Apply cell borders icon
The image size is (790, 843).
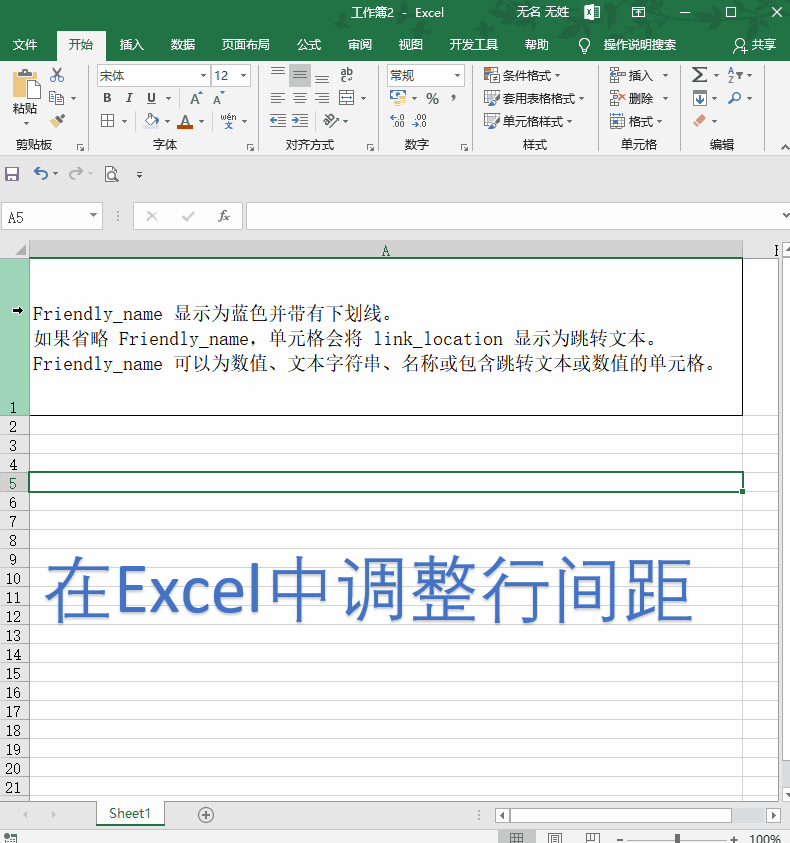(108, 120)
